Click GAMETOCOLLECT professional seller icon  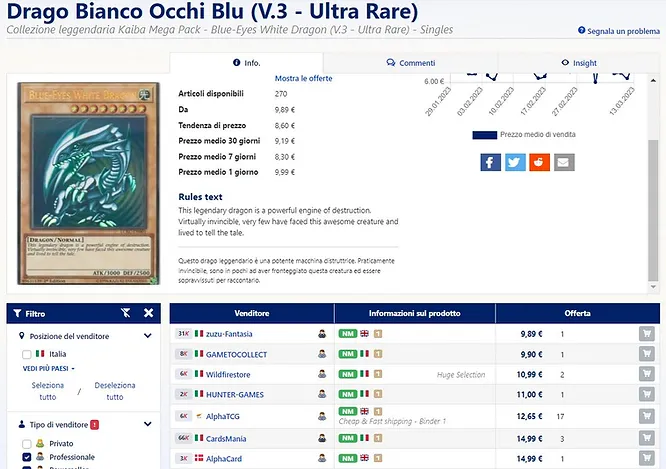click(x=322, y=354)
